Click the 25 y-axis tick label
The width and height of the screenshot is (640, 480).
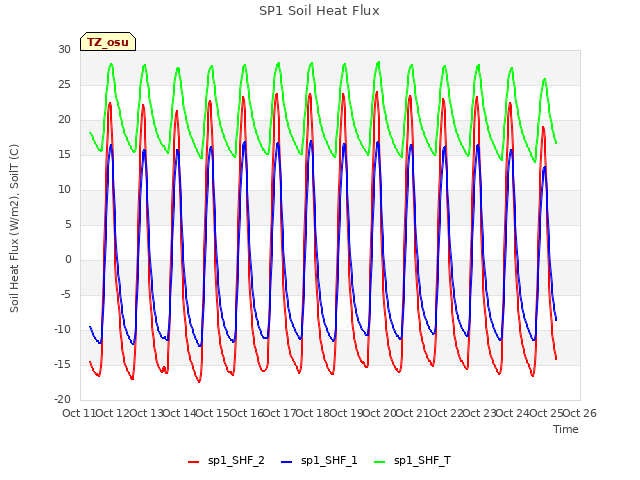coord(64,84)
